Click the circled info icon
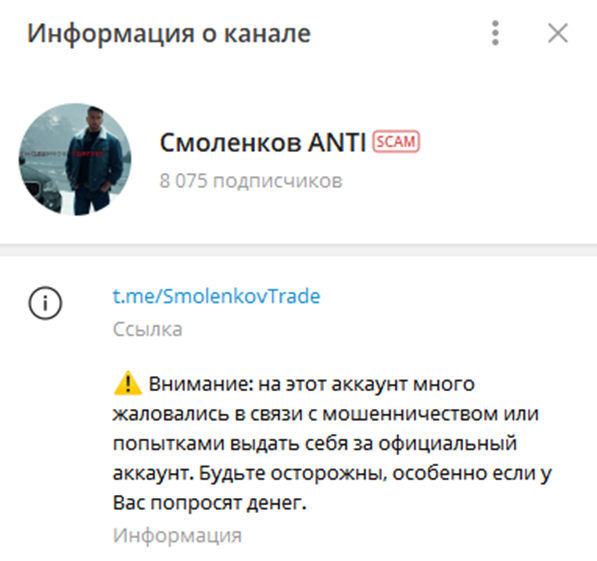 (45, 303)
